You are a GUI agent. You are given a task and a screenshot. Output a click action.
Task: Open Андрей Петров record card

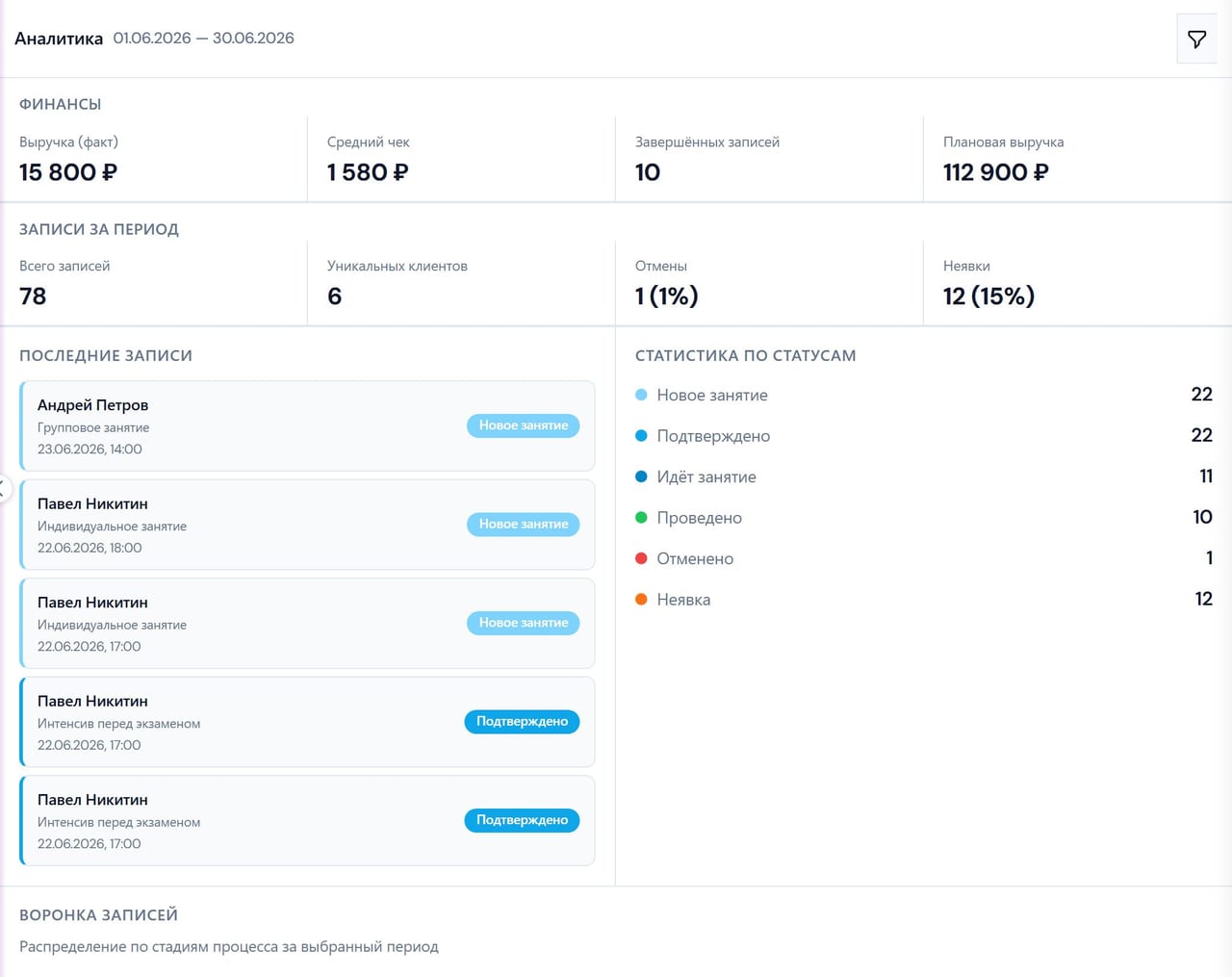click(307, 425)
